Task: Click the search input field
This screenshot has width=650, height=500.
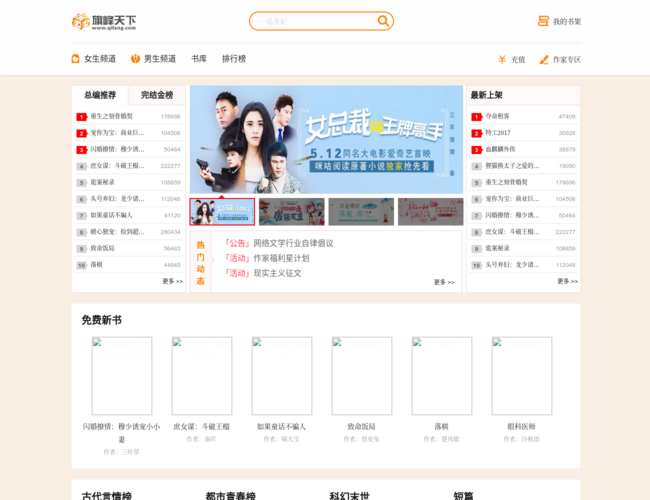Action: coord(321,21)
